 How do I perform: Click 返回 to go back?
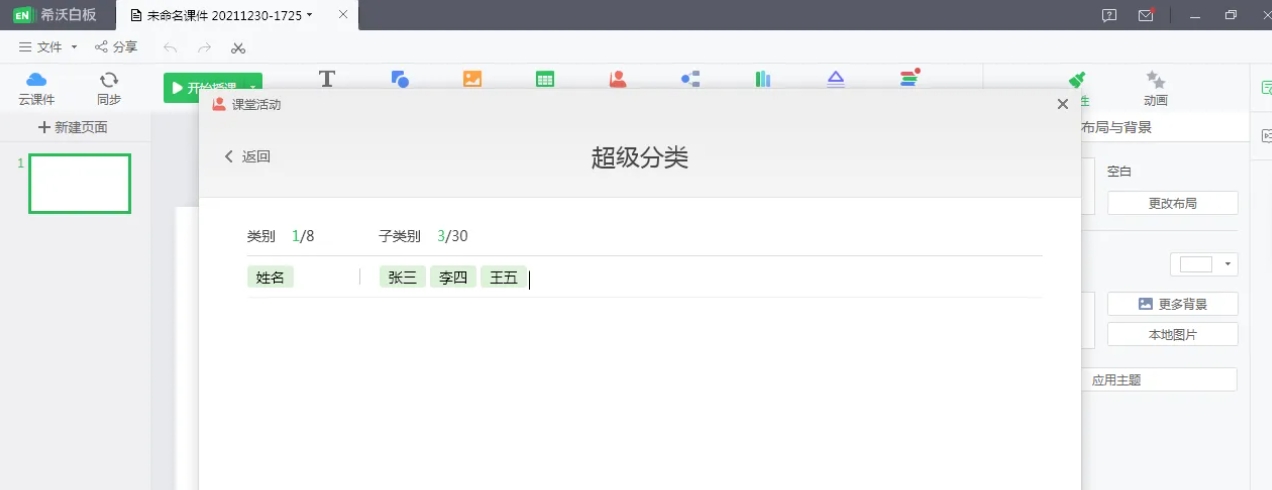247,156
